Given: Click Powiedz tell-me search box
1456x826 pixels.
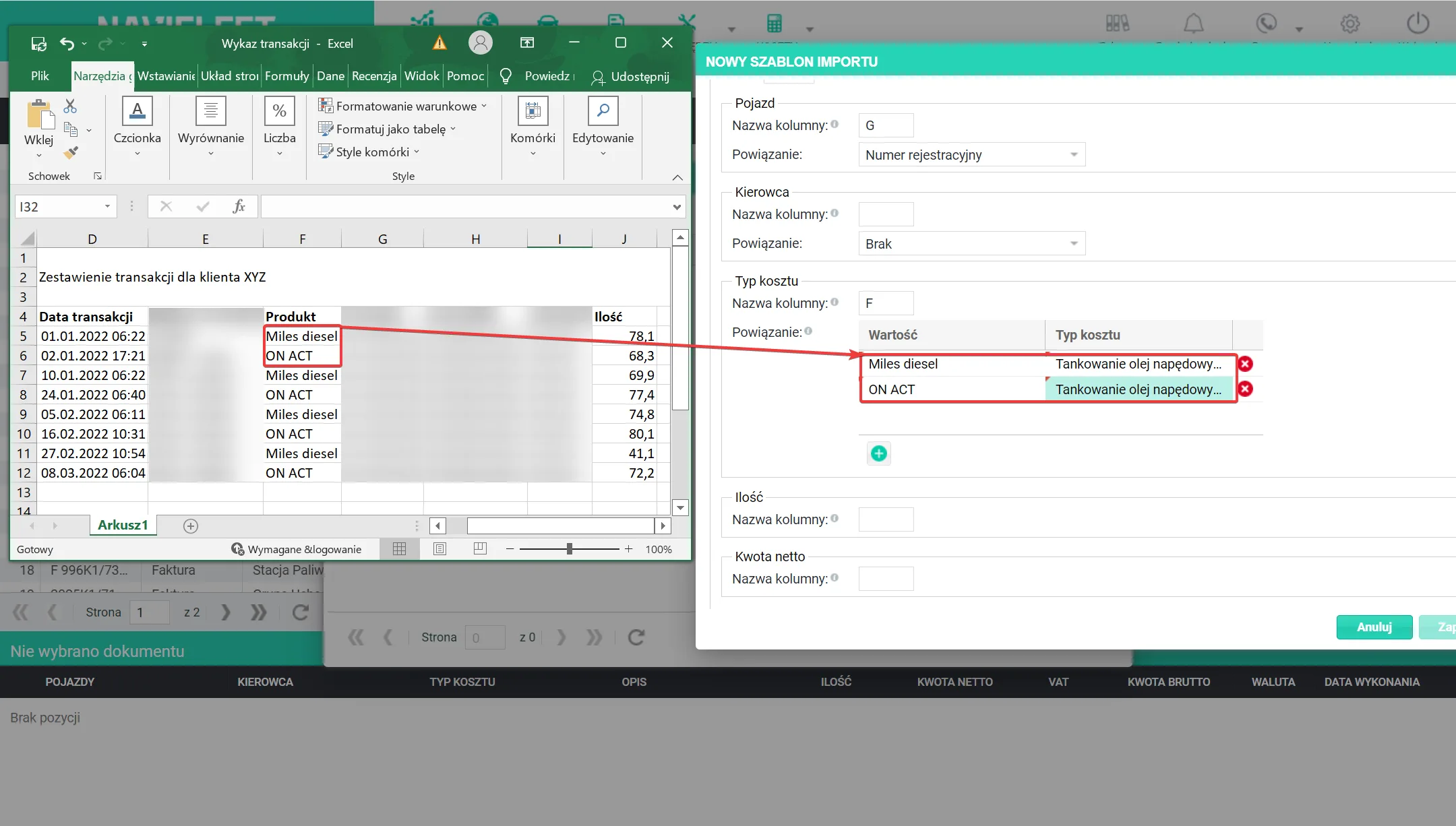Looking at the screenshot, I should click(539, 76).
